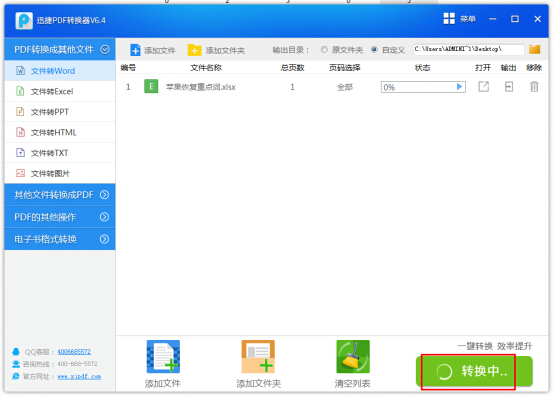
Task: Select 文件转TXT in sidebar
Action: [60, 153]
